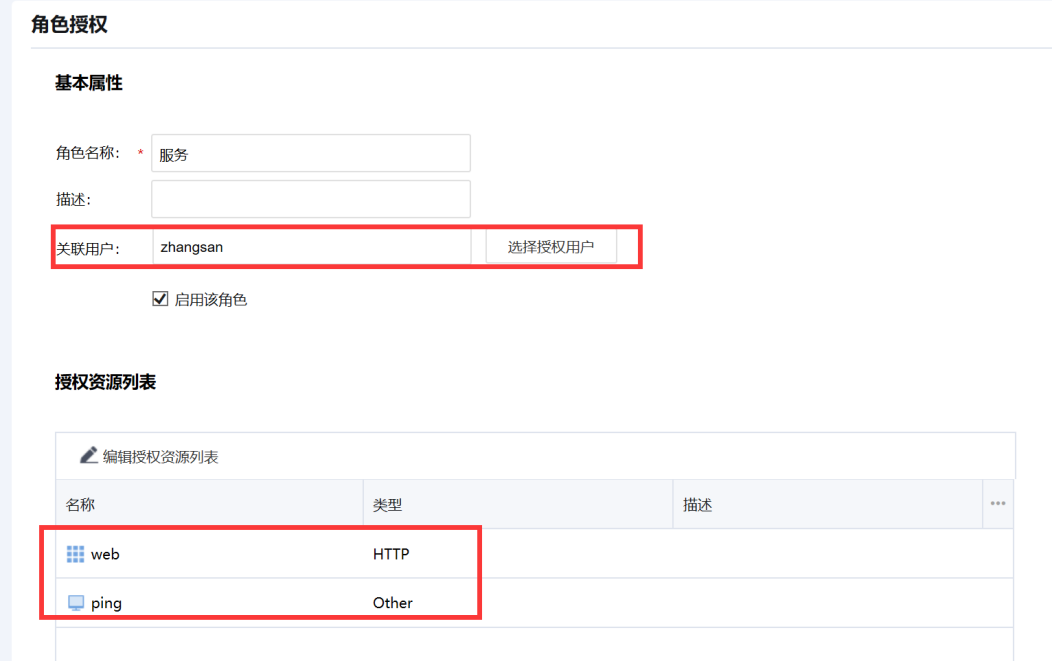The width and height of the screenshot is (1052, 661).
Task: Sort by the 名称 column header
Action: click(80, 505)
